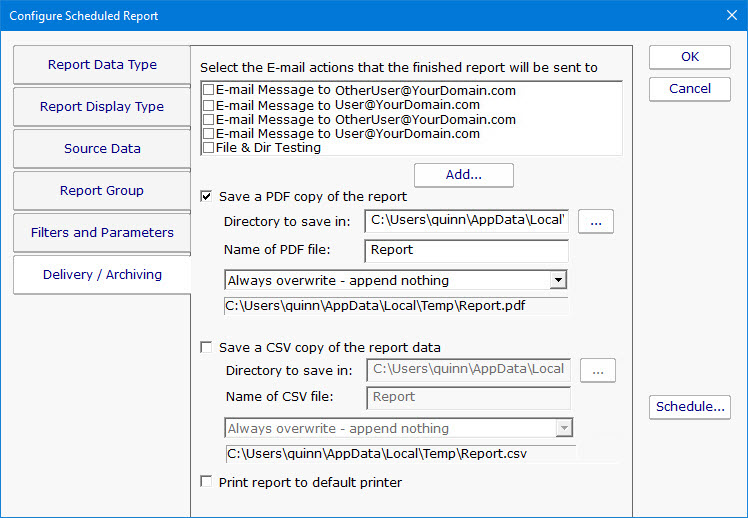This screenshot has width=748, height=518.
Task: Click the Name of PDF file field
Action: 467,251
